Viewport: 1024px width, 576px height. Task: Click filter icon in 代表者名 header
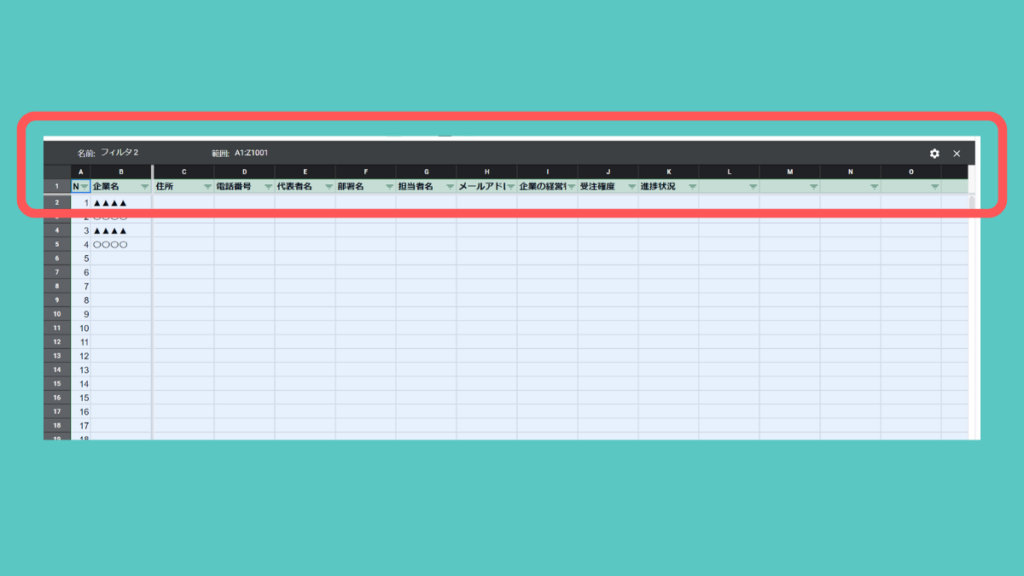(328, 187)
